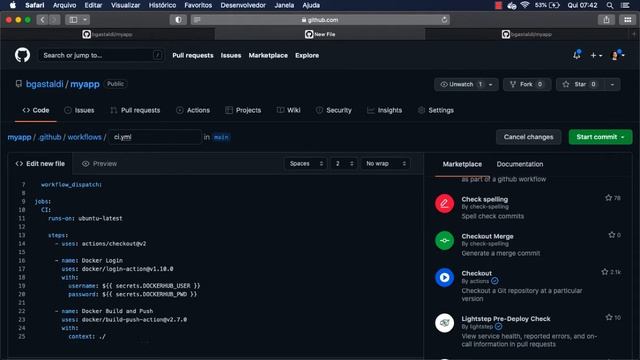Open the No wrap dropdown

(x=385, y=164)
